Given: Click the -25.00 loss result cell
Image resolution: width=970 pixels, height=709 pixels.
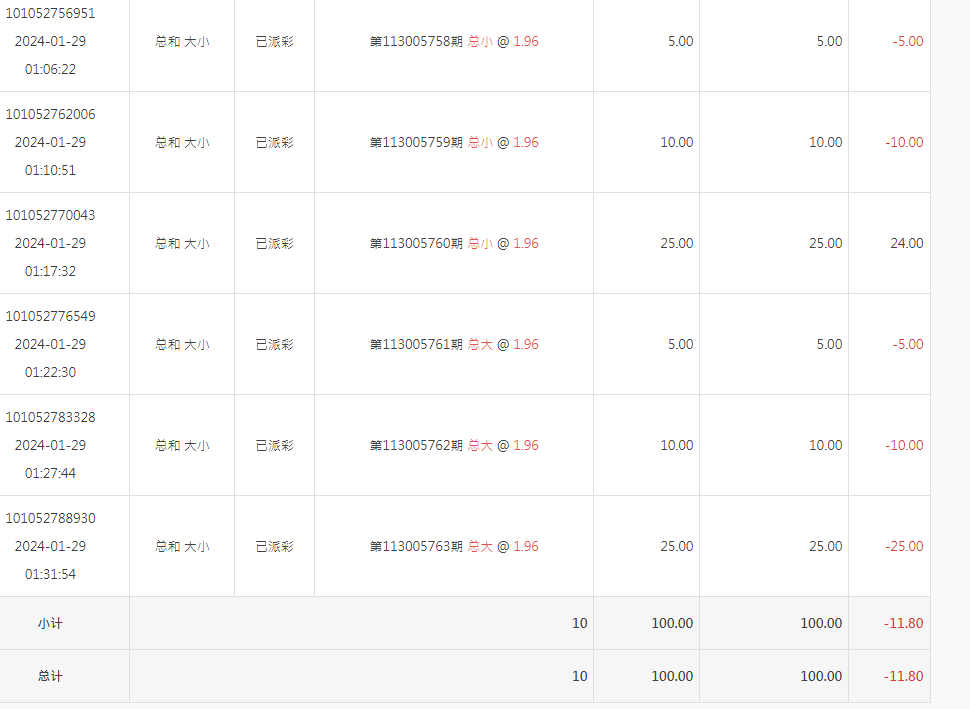Looking at the screenshot, I should point(904,546).
